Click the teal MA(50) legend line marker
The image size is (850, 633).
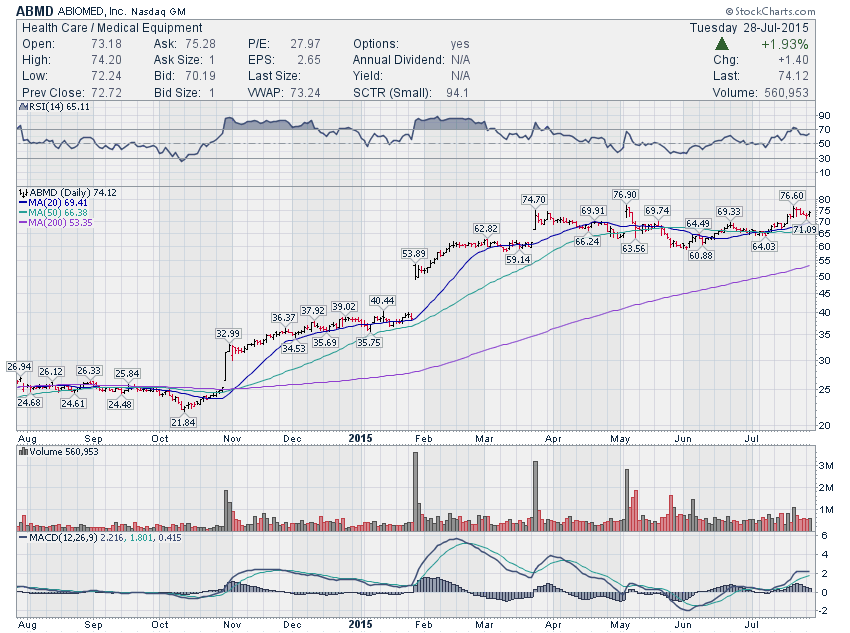coord(23,213)
